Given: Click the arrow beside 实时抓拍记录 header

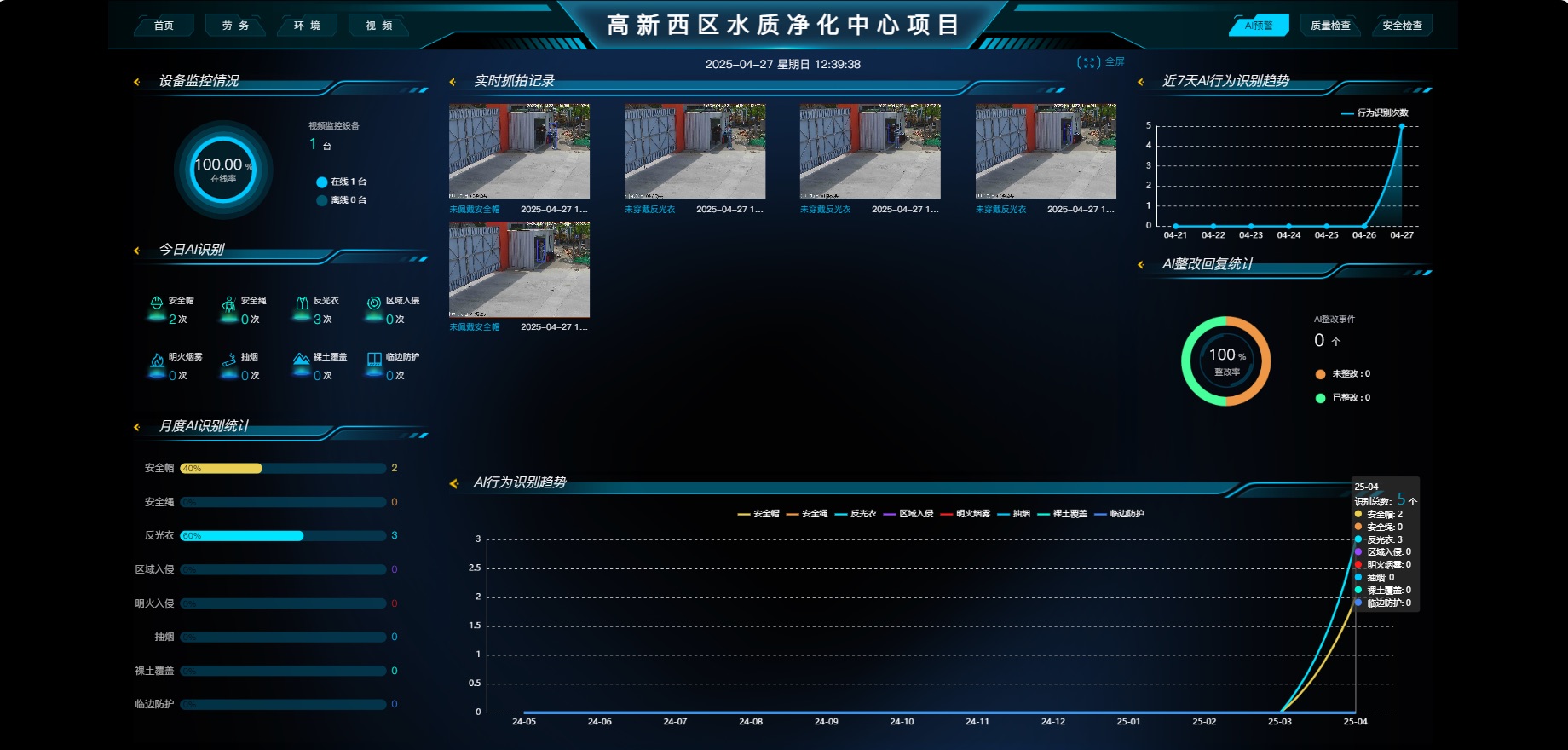Looking at the screenshot, I should [453, 82].
